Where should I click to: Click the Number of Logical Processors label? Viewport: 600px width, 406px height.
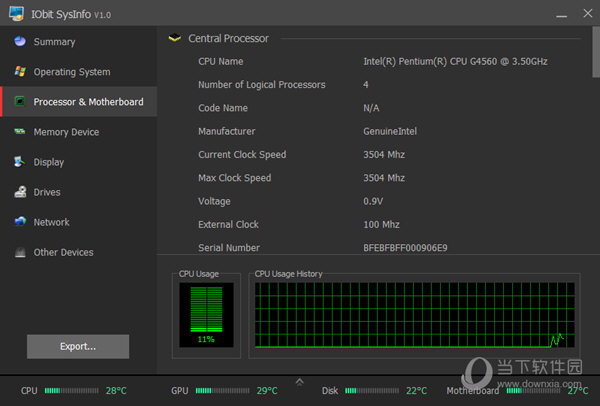tap(262, 85)
